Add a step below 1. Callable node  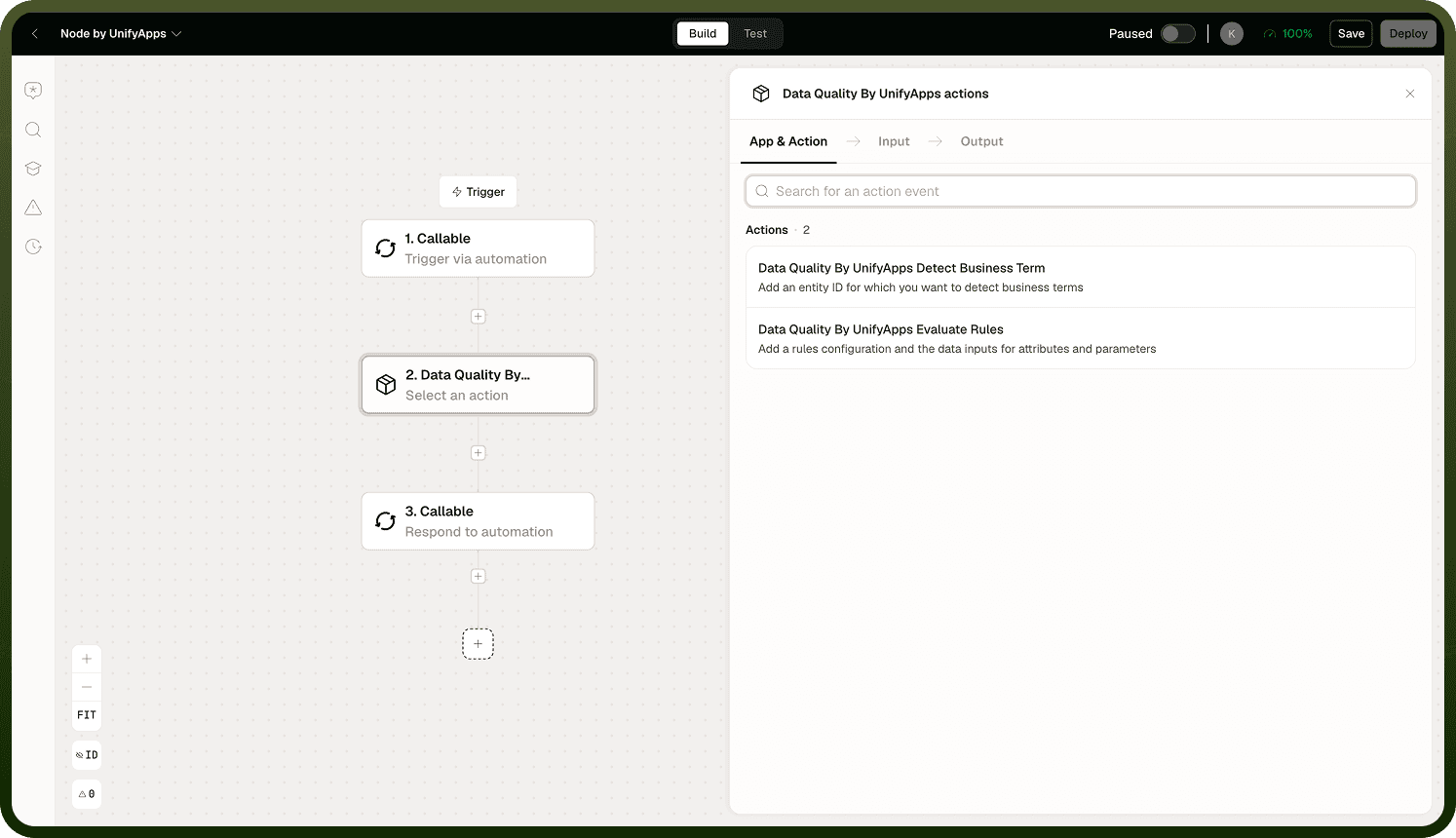478,317
